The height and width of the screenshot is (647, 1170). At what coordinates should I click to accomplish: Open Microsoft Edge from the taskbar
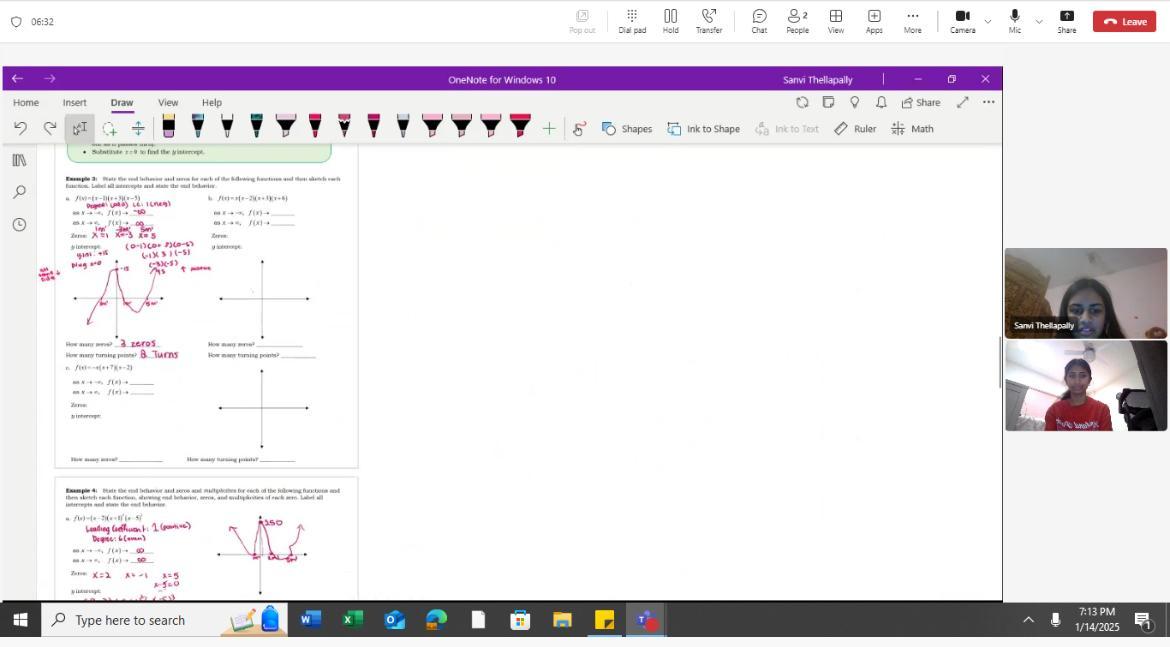(437, 619)
